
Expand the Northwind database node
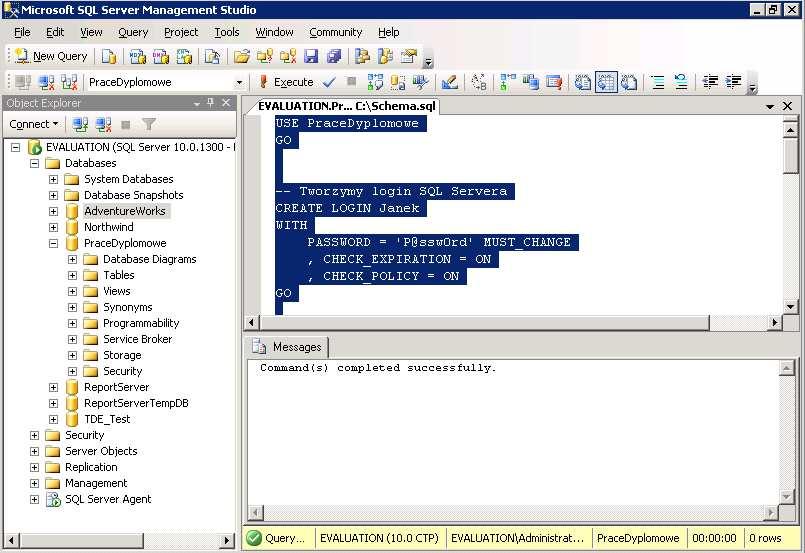pyautogui.click(x=53, y=227)
